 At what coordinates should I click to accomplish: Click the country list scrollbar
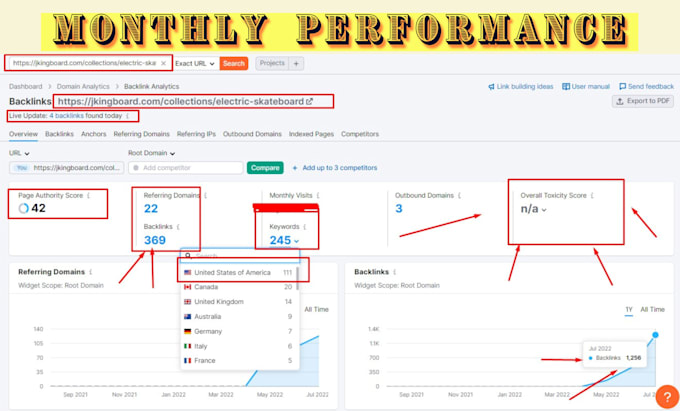298,278
